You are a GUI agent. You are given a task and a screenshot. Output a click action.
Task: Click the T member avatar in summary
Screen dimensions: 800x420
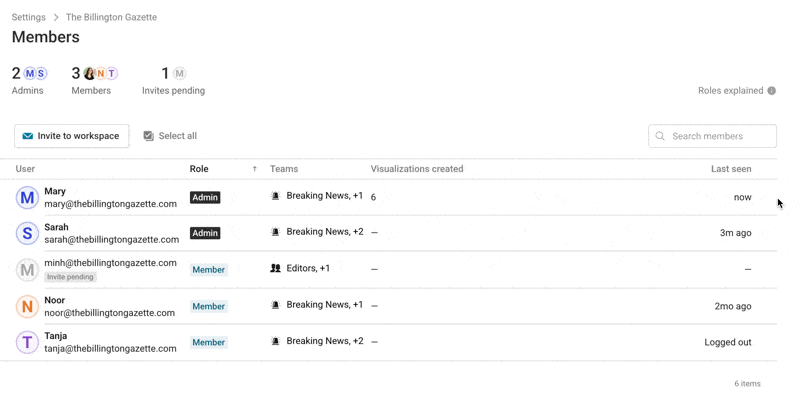pos(111,73)
